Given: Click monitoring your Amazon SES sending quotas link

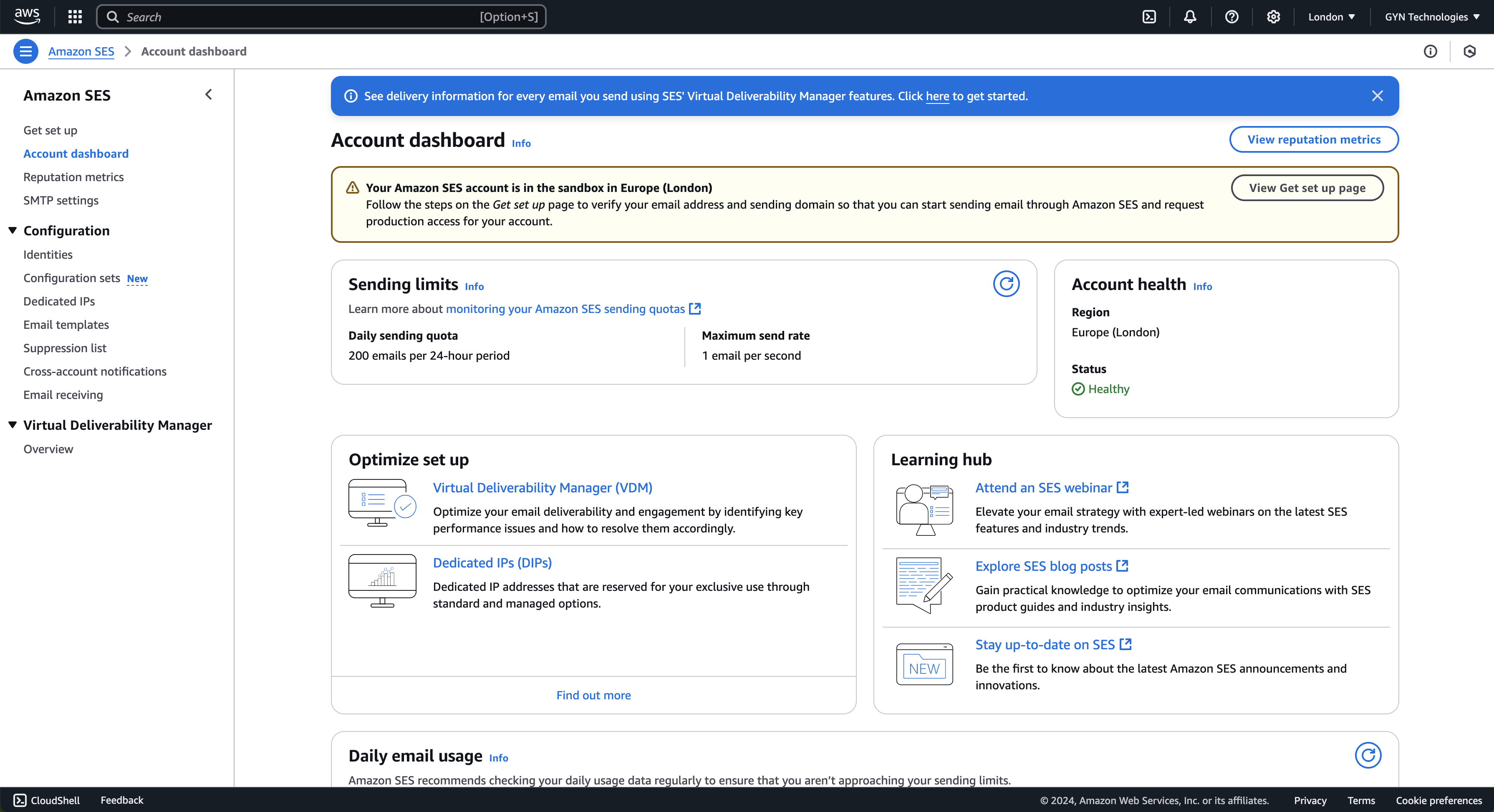Looking at the screenshot, I should click(x=565, y=308).
